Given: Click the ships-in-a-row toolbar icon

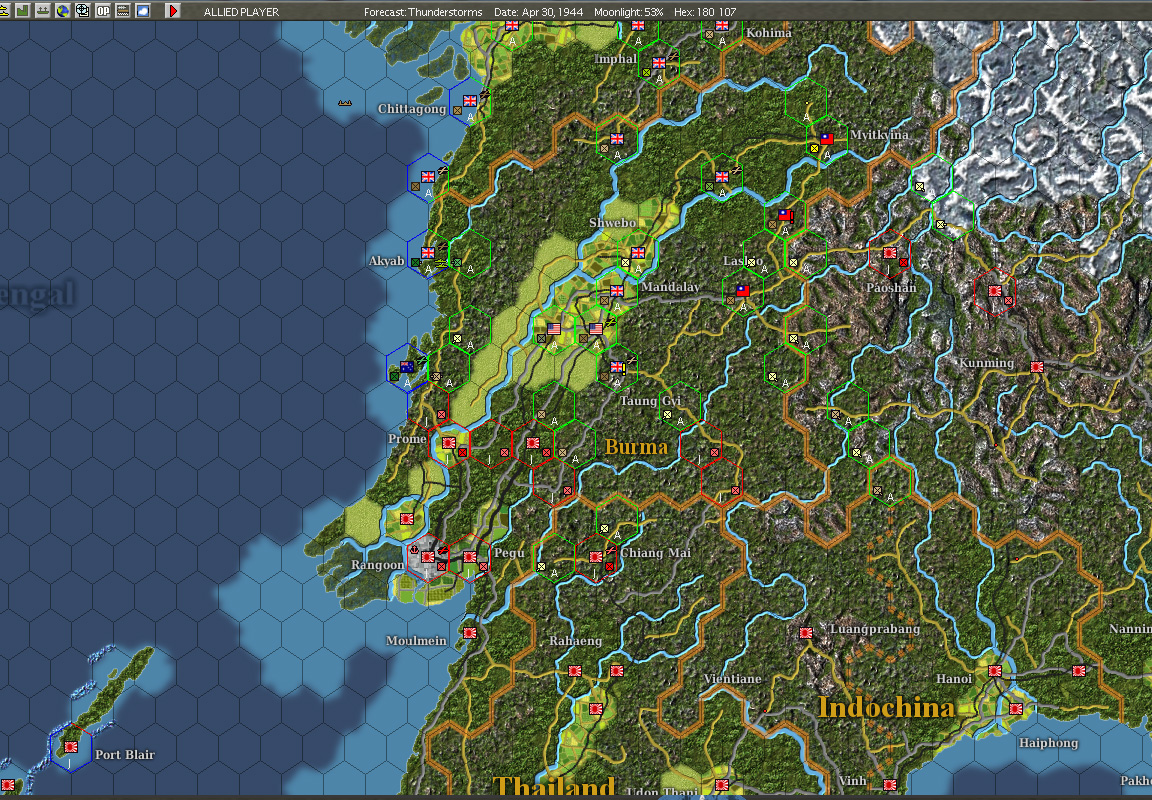Looking at the screenshot, I should pyautogui.click(x=43, y=11).
